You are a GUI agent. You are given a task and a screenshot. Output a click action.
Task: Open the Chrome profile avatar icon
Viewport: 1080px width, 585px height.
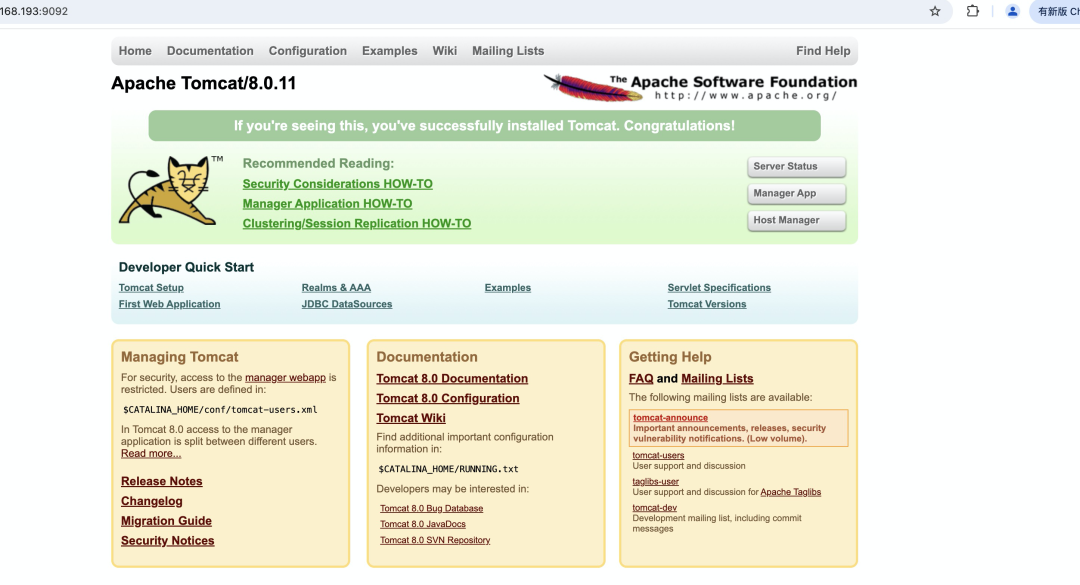(x=1012, y=11)
